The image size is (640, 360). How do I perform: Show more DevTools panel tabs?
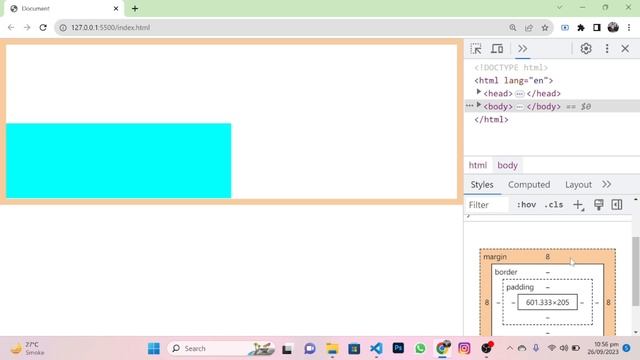coord(522,49)
